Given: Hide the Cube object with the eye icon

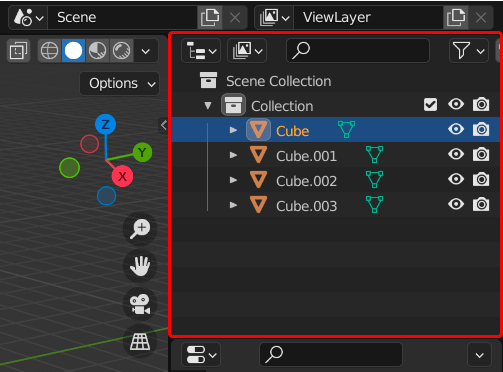Looking at the screenshot, I should (x=456, y=129).
